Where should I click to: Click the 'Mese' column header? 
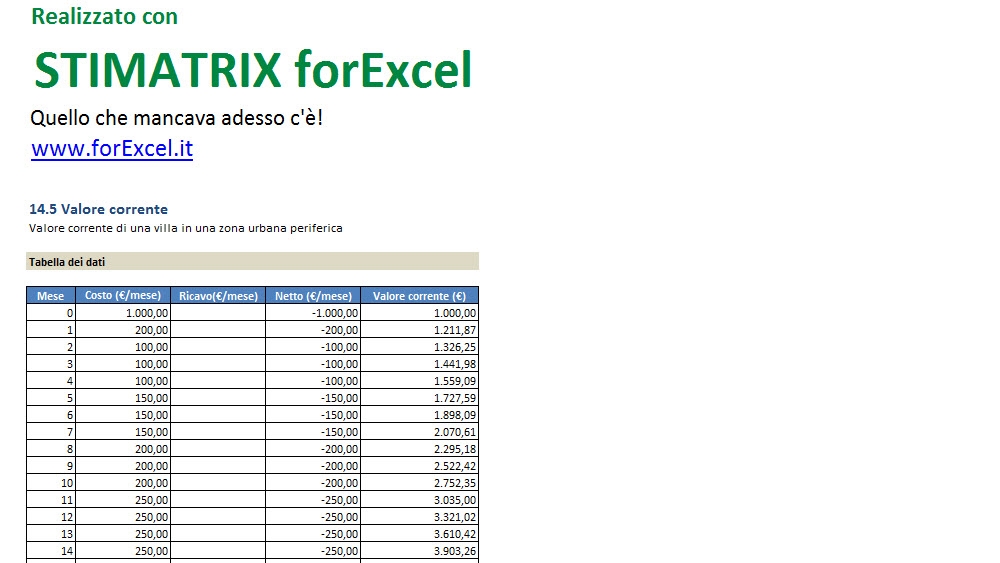[x=51, y=295]
